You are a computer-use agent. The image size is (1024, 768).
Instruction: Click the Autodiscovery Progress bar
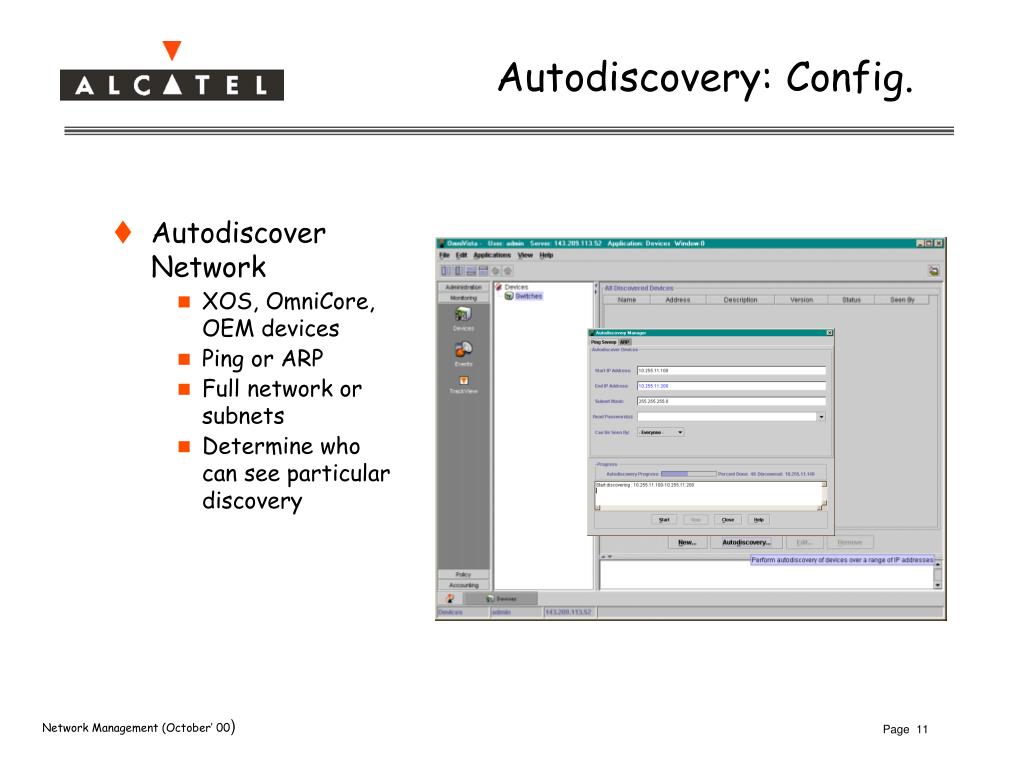point(688,473)
